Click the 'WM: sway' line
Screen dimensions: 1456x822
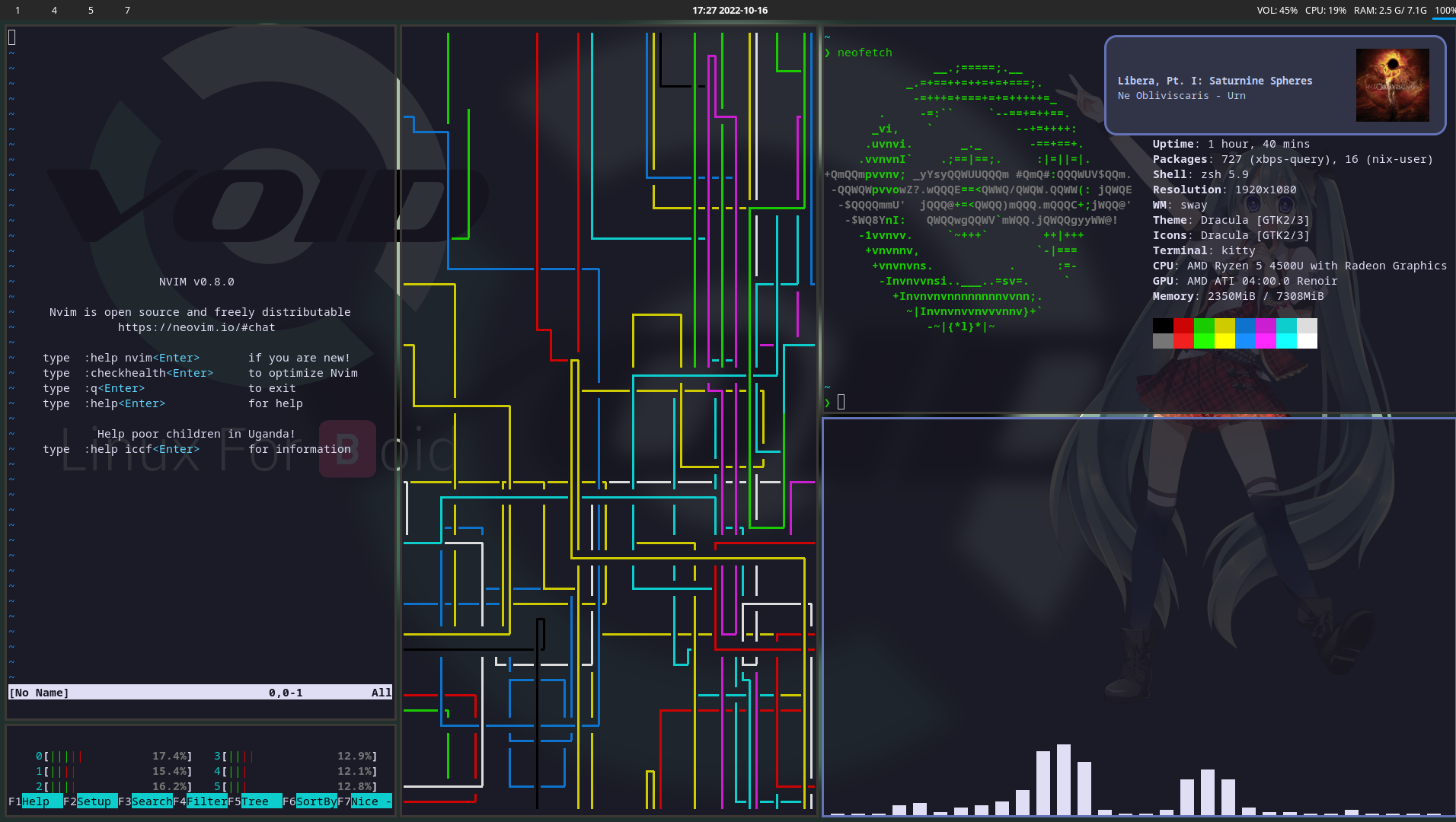[1180, 205]
